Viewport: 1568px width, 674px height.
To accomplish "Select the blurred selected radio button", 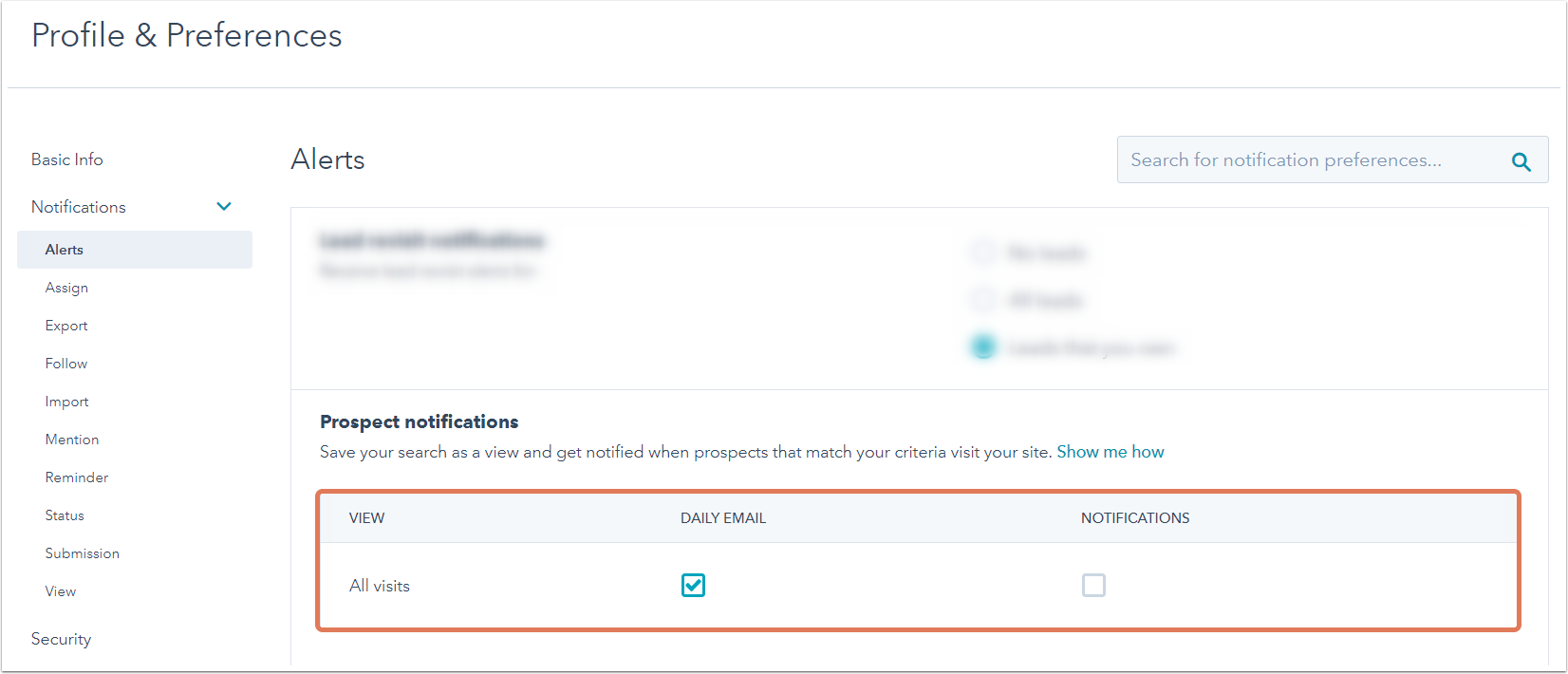I will point(983,347).
